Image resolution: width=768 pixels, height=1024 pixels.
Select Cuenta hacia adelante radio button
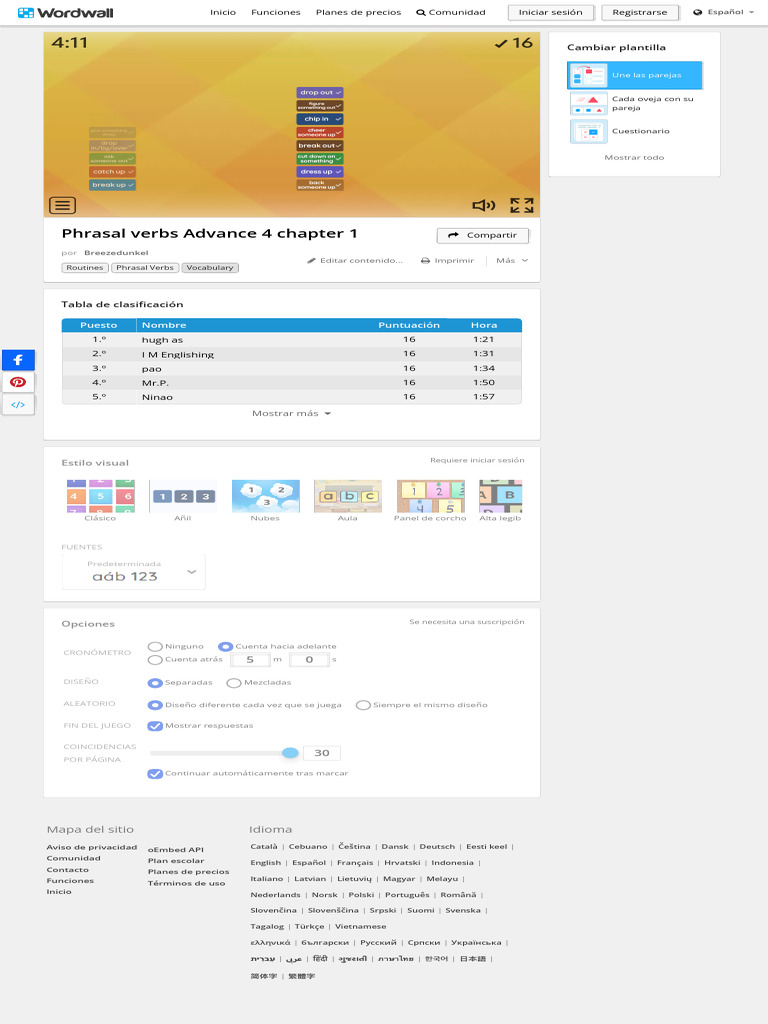click(x=225, y=647)
